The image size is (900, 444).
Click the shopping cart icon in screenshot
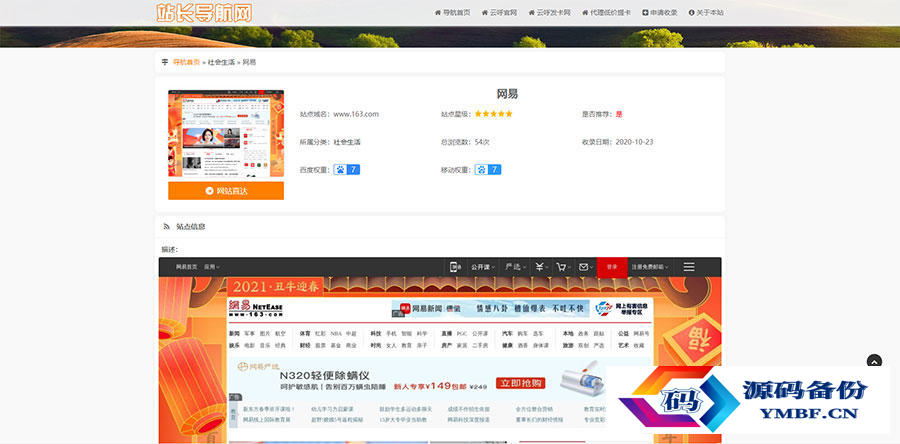(562, 267)
